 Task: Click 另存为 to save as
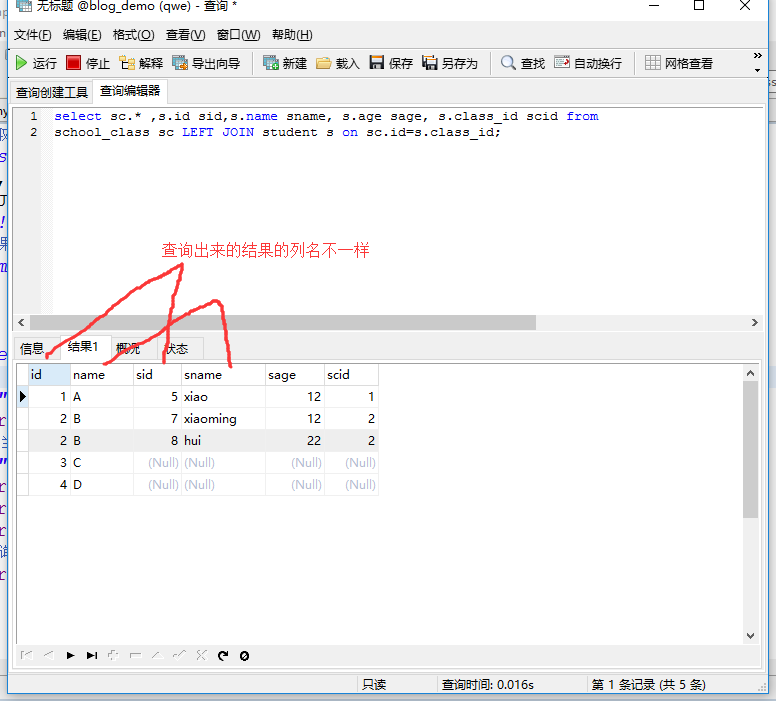coord(449,63)
